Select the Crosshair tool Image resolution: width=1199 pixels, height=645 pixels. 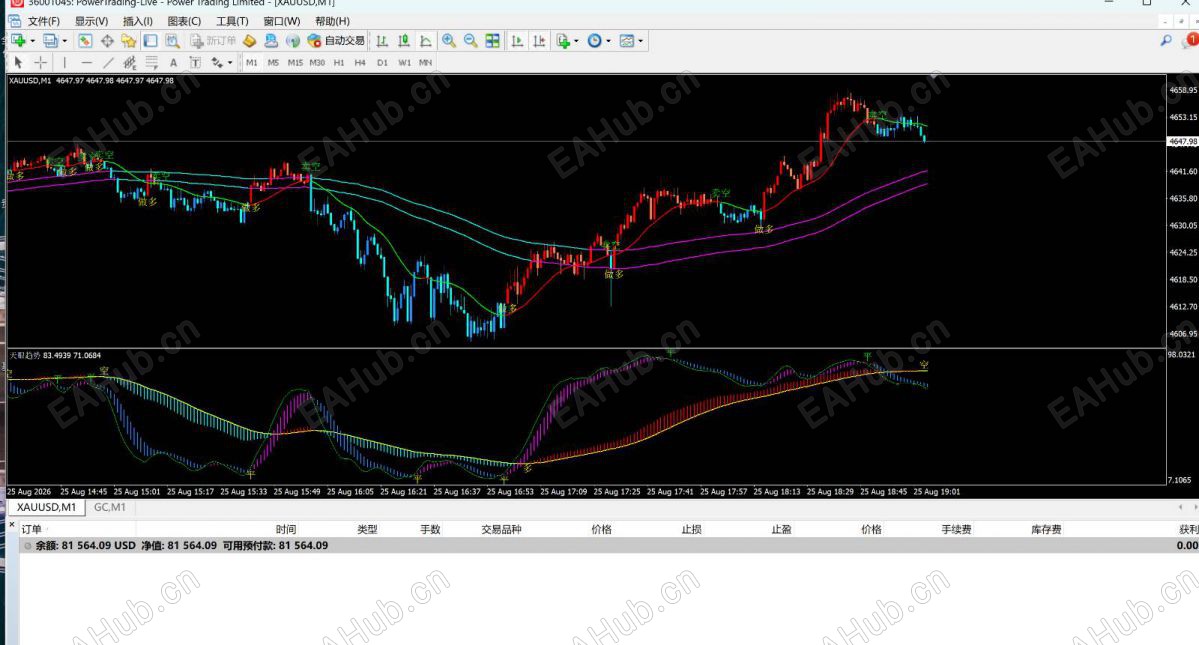click(x=41, y=63)
